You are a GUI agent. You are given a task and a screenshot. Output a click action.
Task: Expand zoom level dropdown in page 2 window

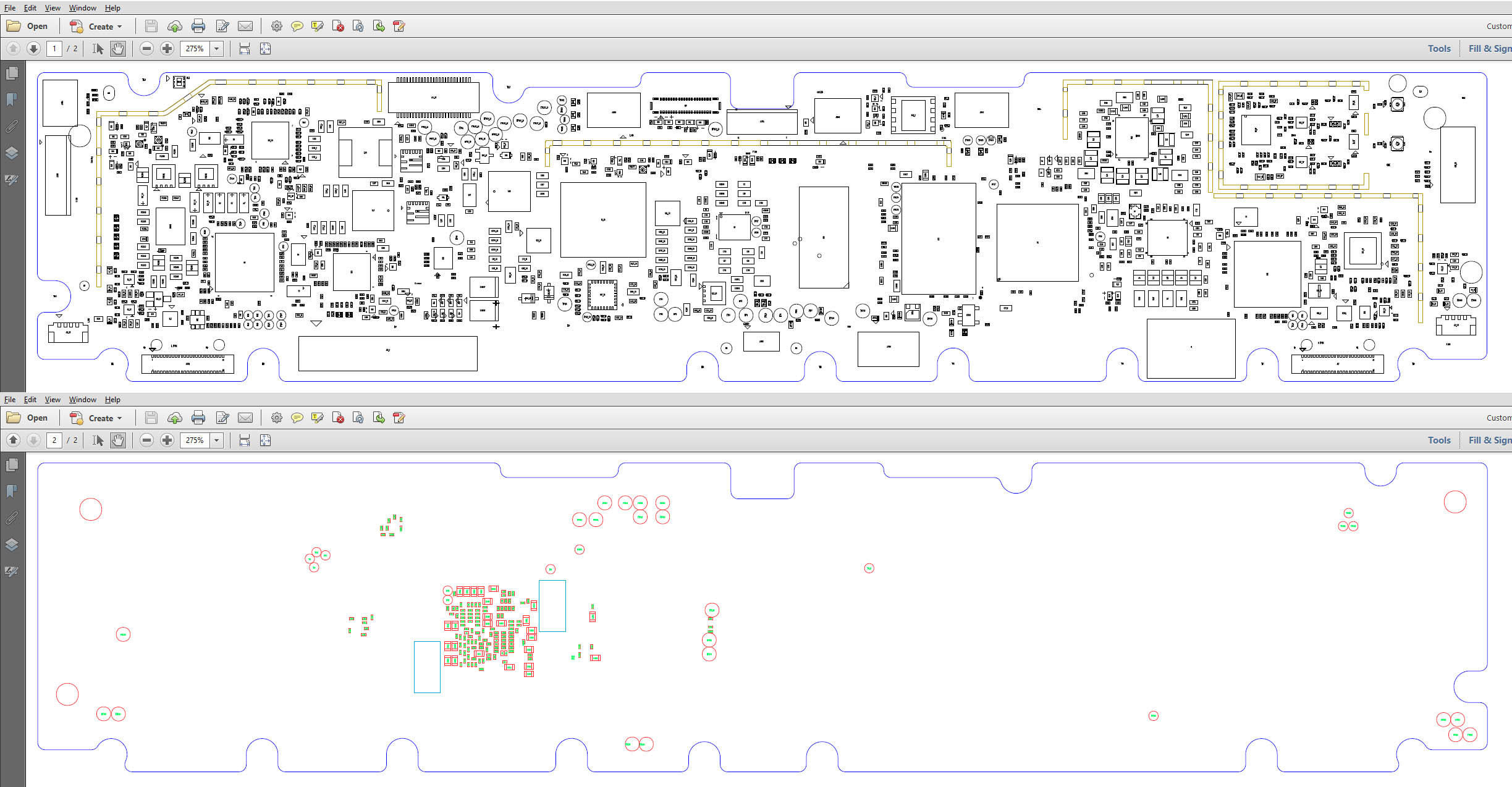(x=217, y=440)
